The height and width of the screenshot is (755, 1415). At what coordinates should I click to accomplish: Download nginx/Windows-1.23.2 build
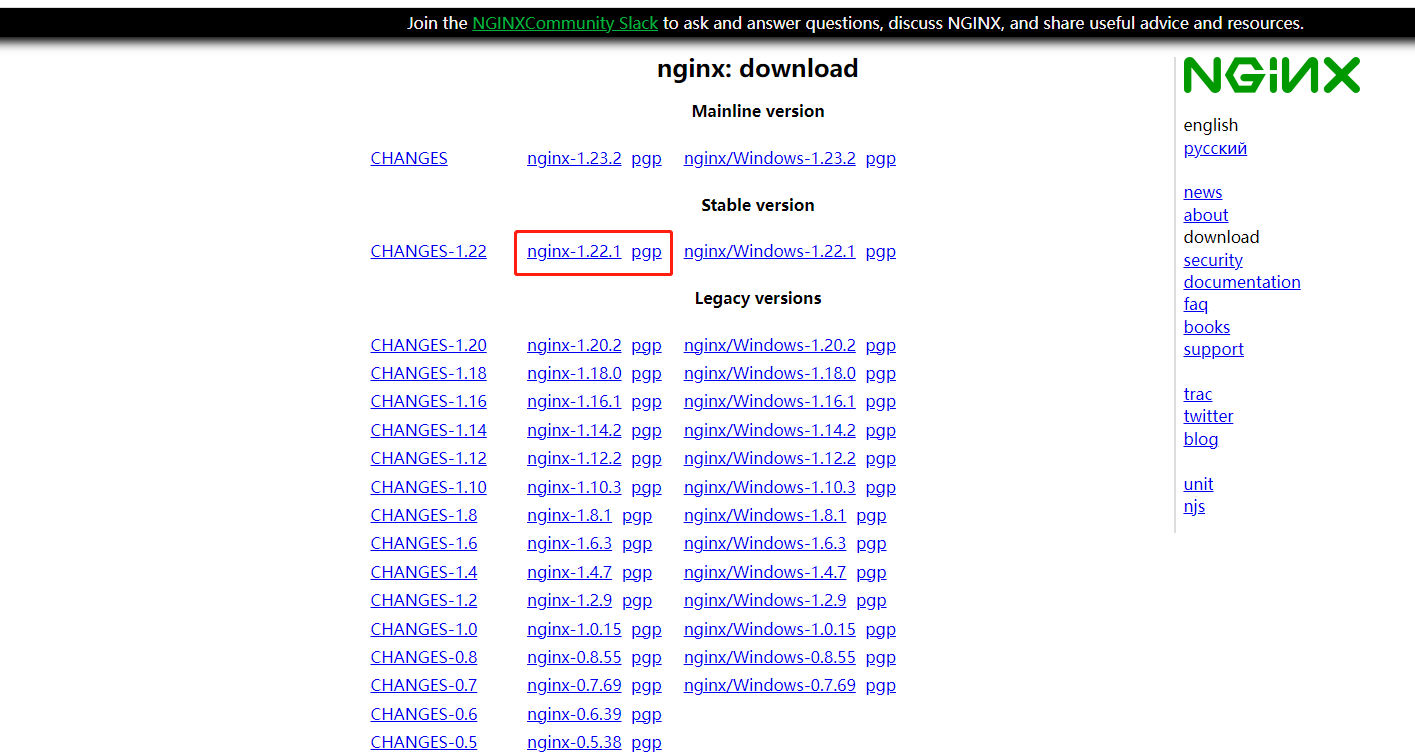coord(769,157)
